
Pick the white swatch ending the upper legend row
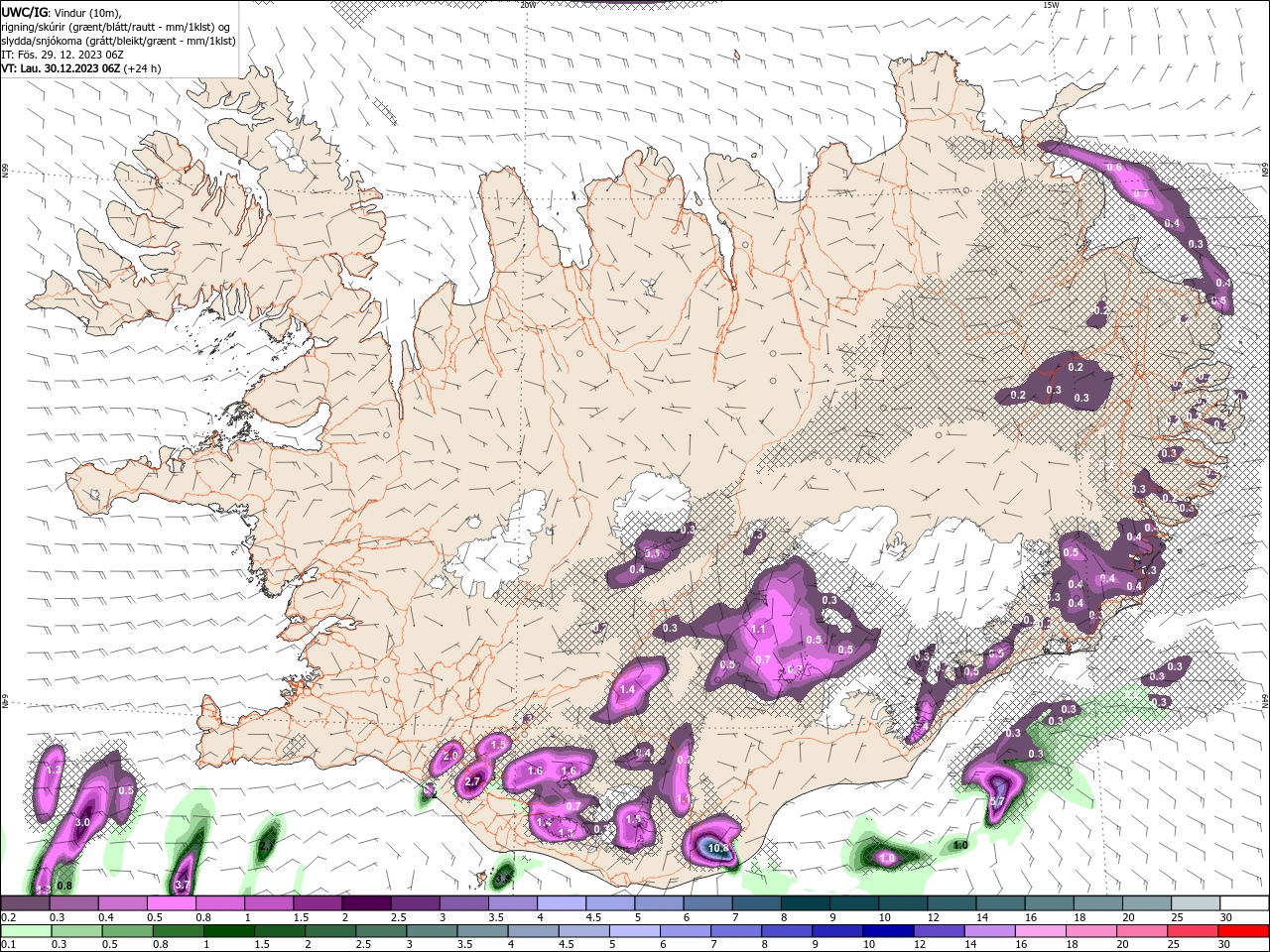coord(1243,903)
